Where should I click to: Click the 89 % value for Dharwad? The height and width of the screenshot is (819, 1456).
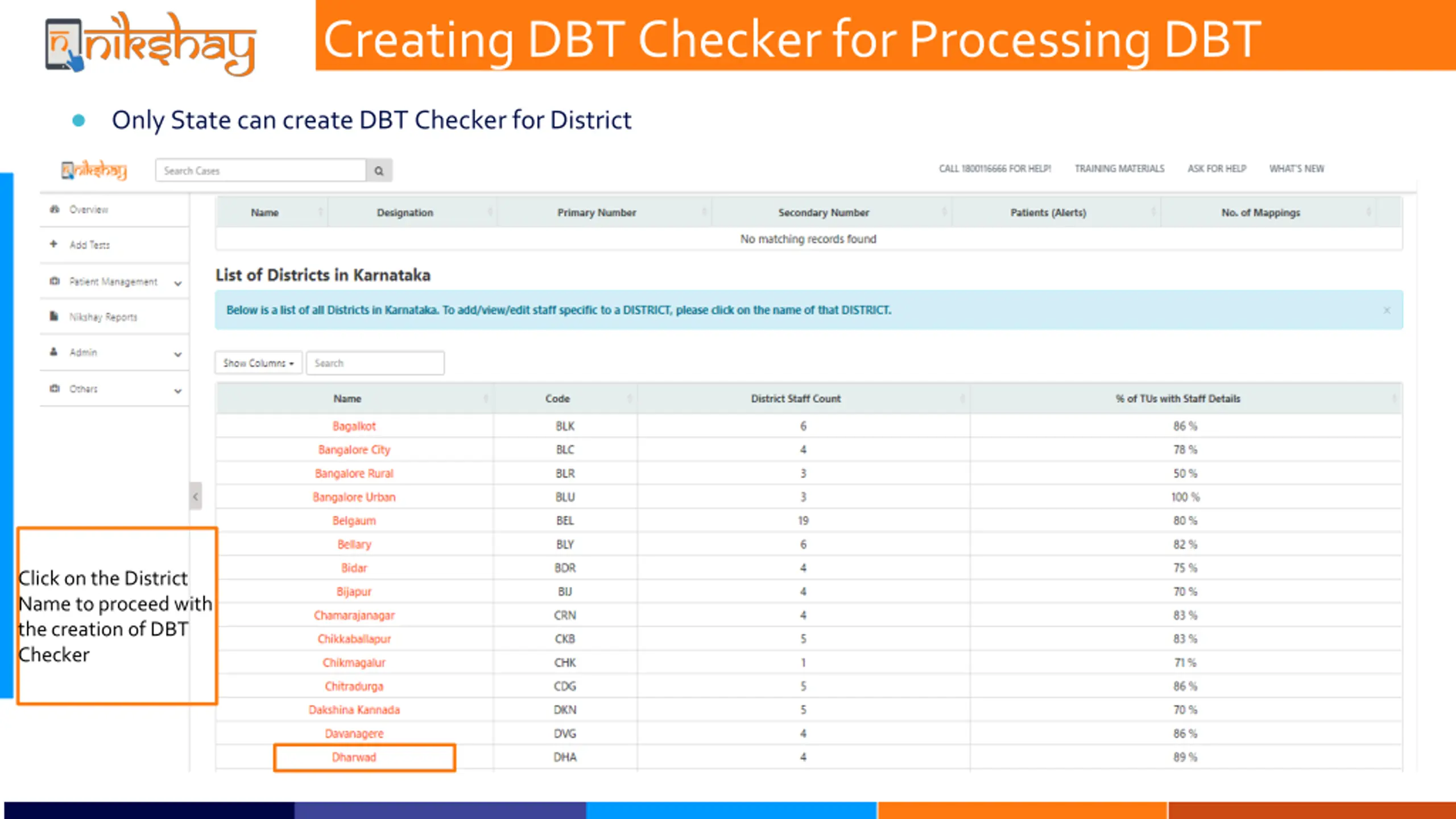1185,757
